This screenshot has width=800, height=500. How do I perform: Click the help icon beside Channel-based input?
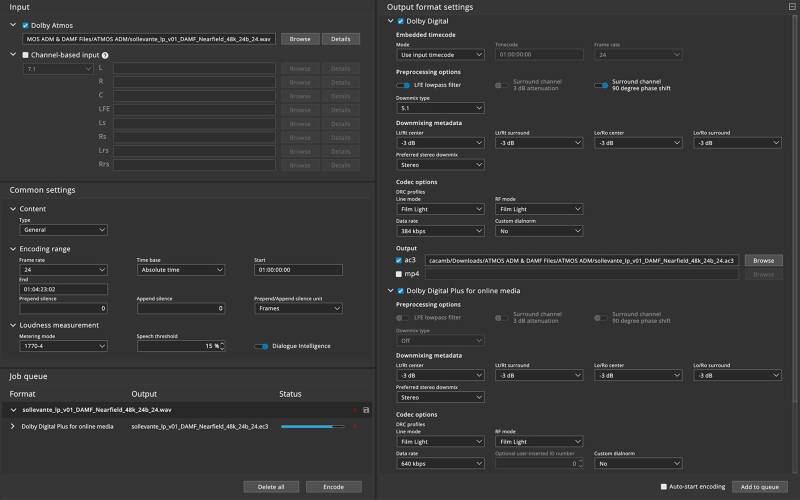105,55
